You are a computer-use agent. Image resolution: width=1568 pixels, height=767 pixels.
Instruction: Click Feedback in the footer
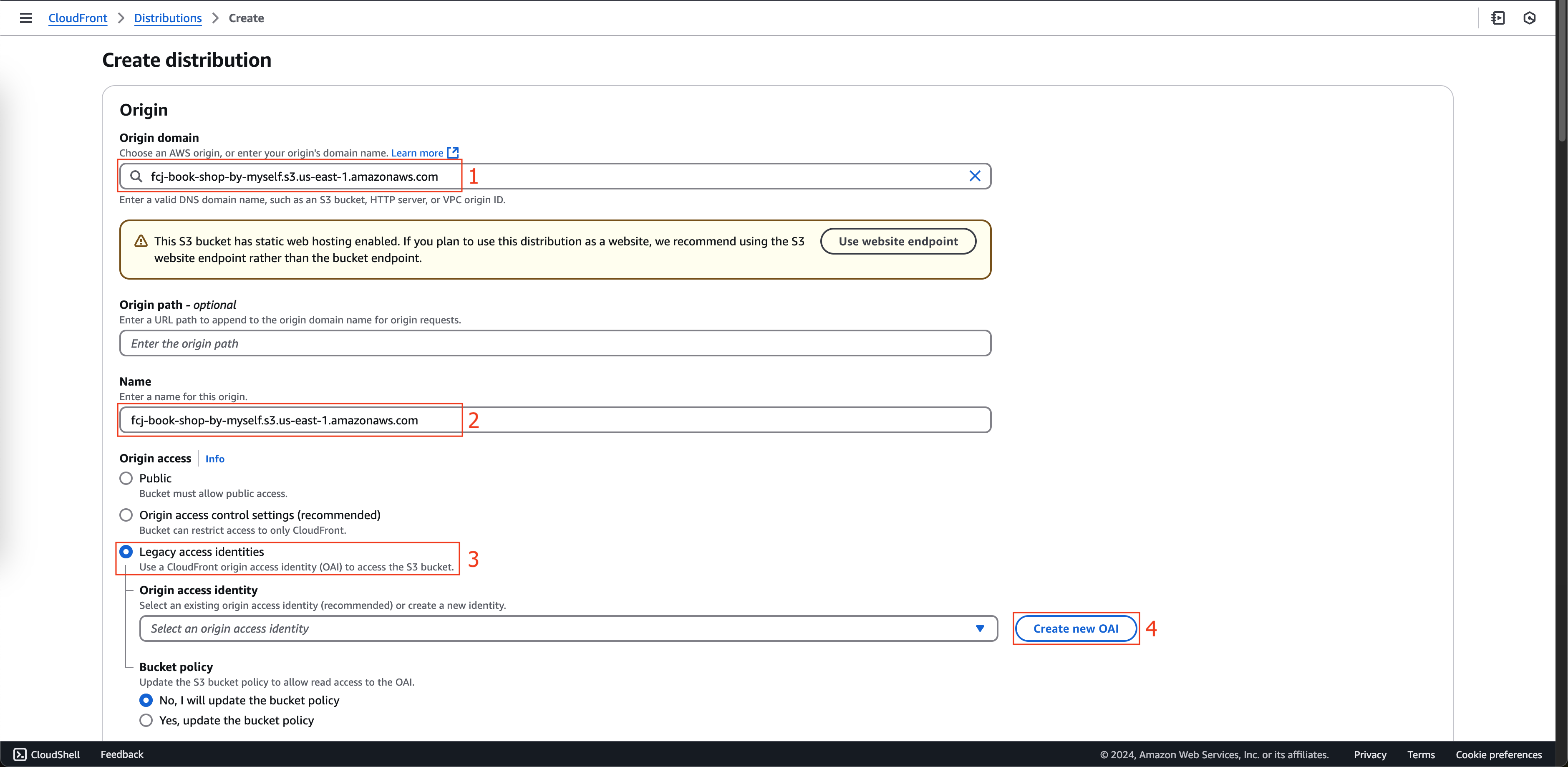tap(122, 755)
